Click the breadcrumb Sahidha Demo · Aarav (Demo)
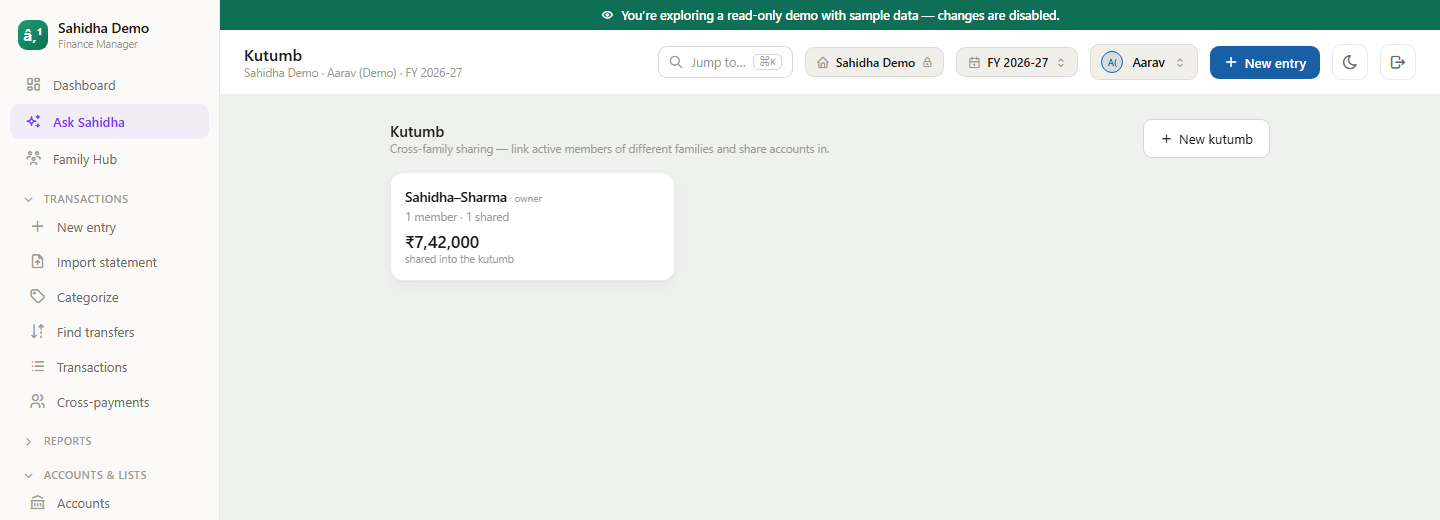Viewport: 1440px width, 520px height. coord(322,73)
